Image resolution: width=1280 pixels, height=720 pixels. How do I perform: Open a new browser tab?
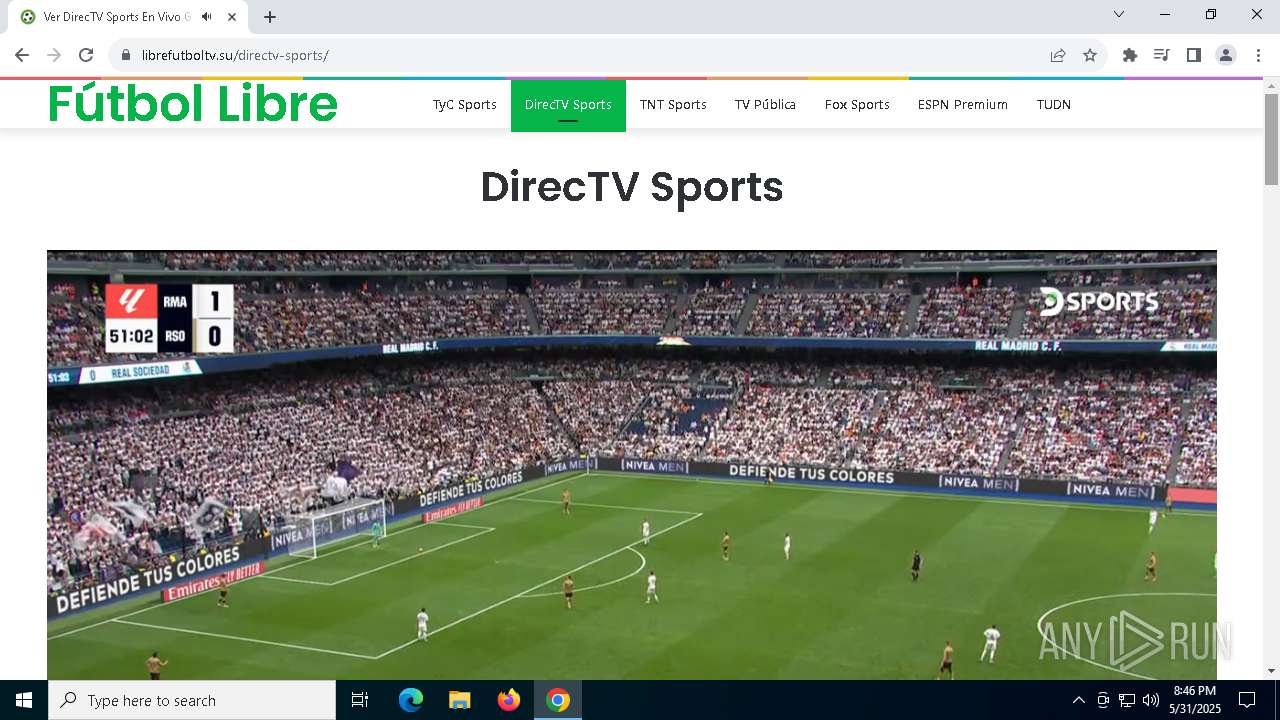coord(270,17)
